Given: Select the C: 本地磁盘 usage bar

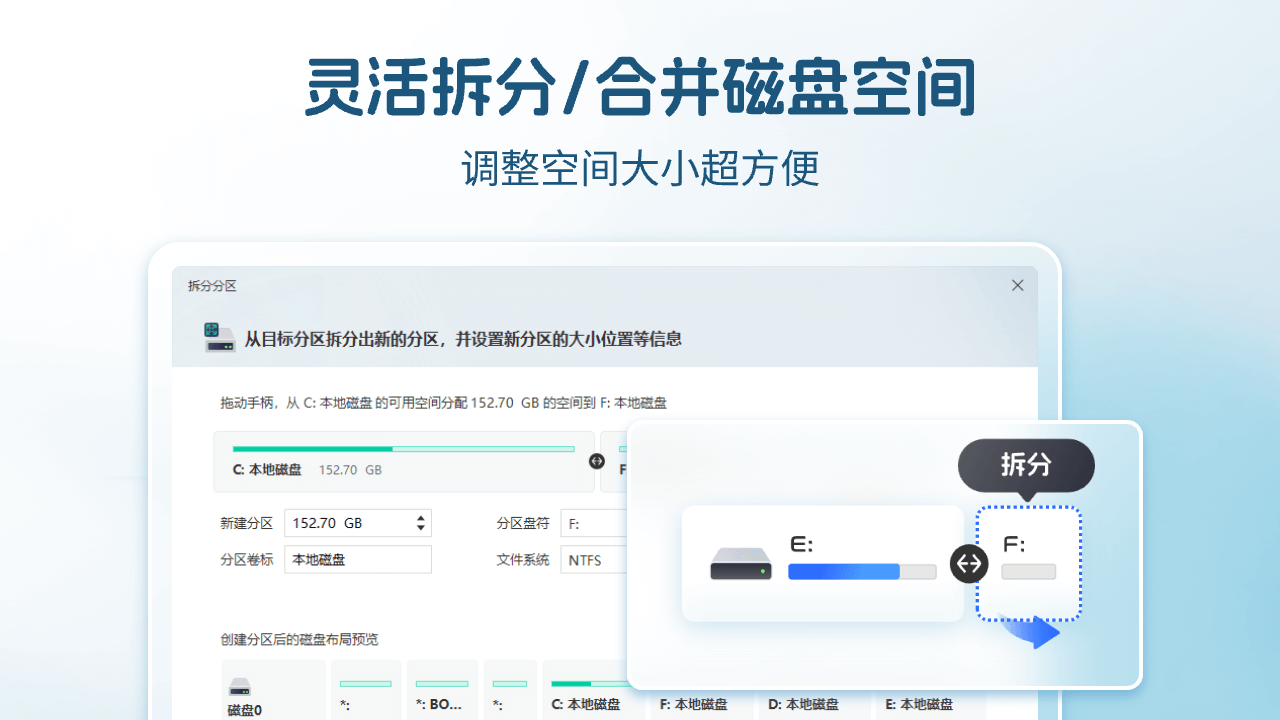Looking at the screenshot, I should (403, 449).
